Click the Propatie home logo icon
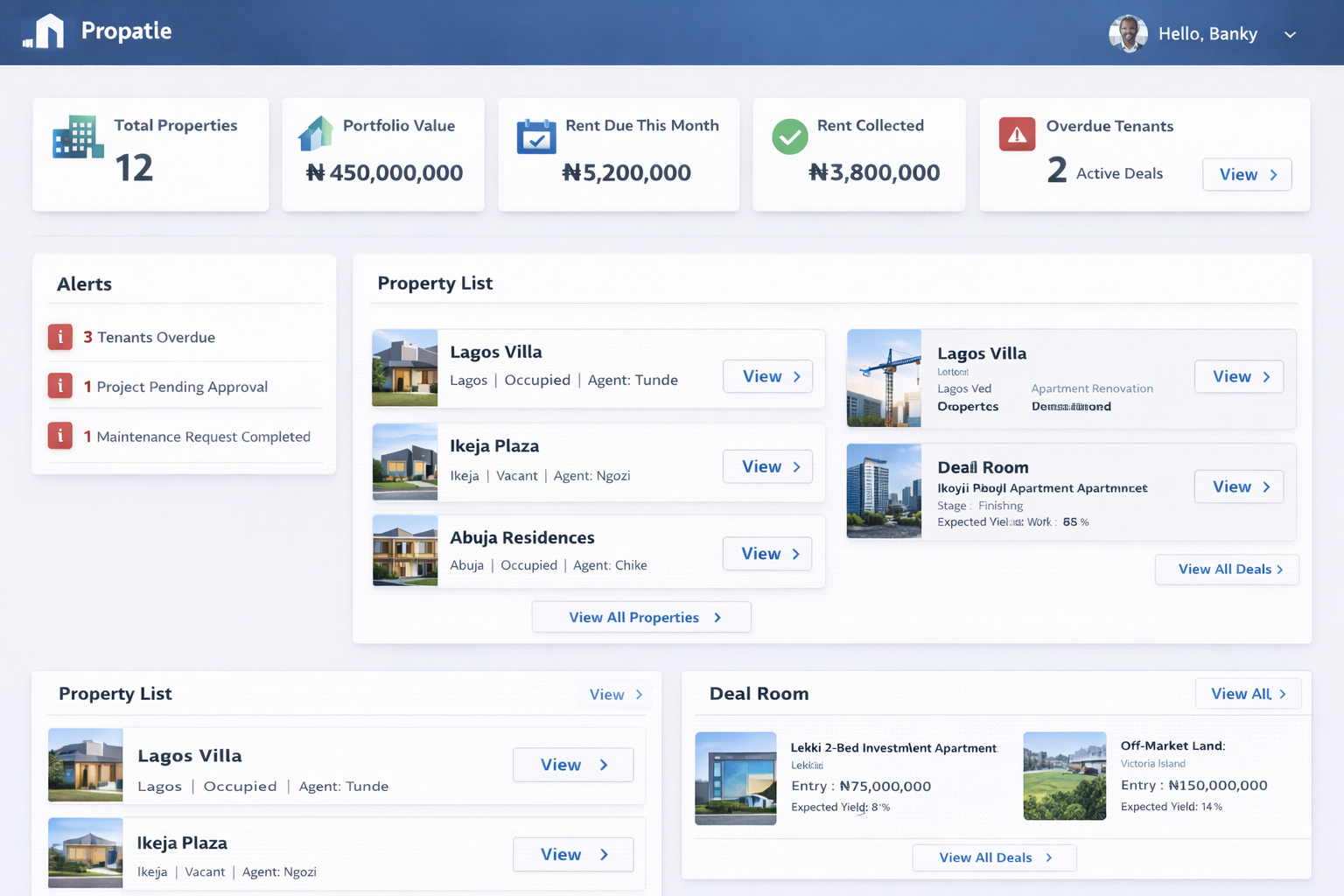Screen dimensions: 1344x896 (x=45, y=31)
